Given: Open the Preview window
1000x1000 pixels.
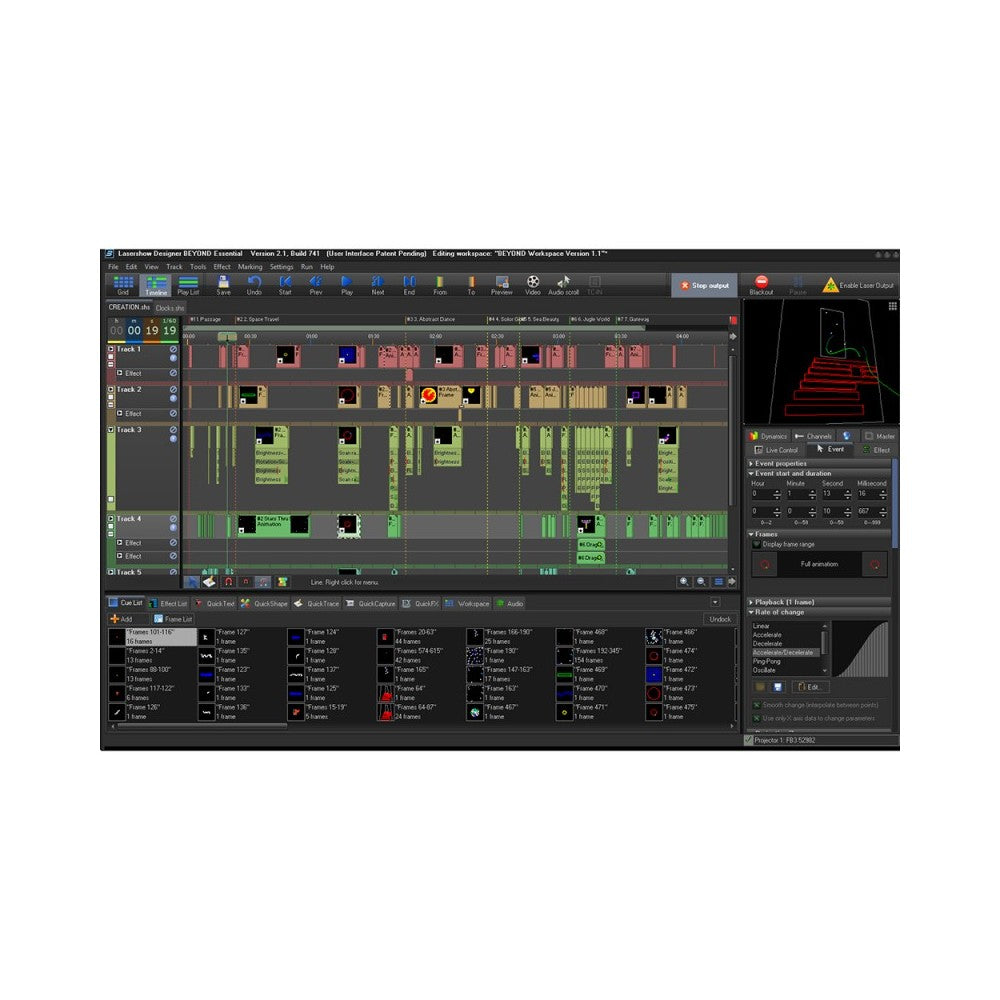Looking at the screenshot, I should (x=501, y=285).
